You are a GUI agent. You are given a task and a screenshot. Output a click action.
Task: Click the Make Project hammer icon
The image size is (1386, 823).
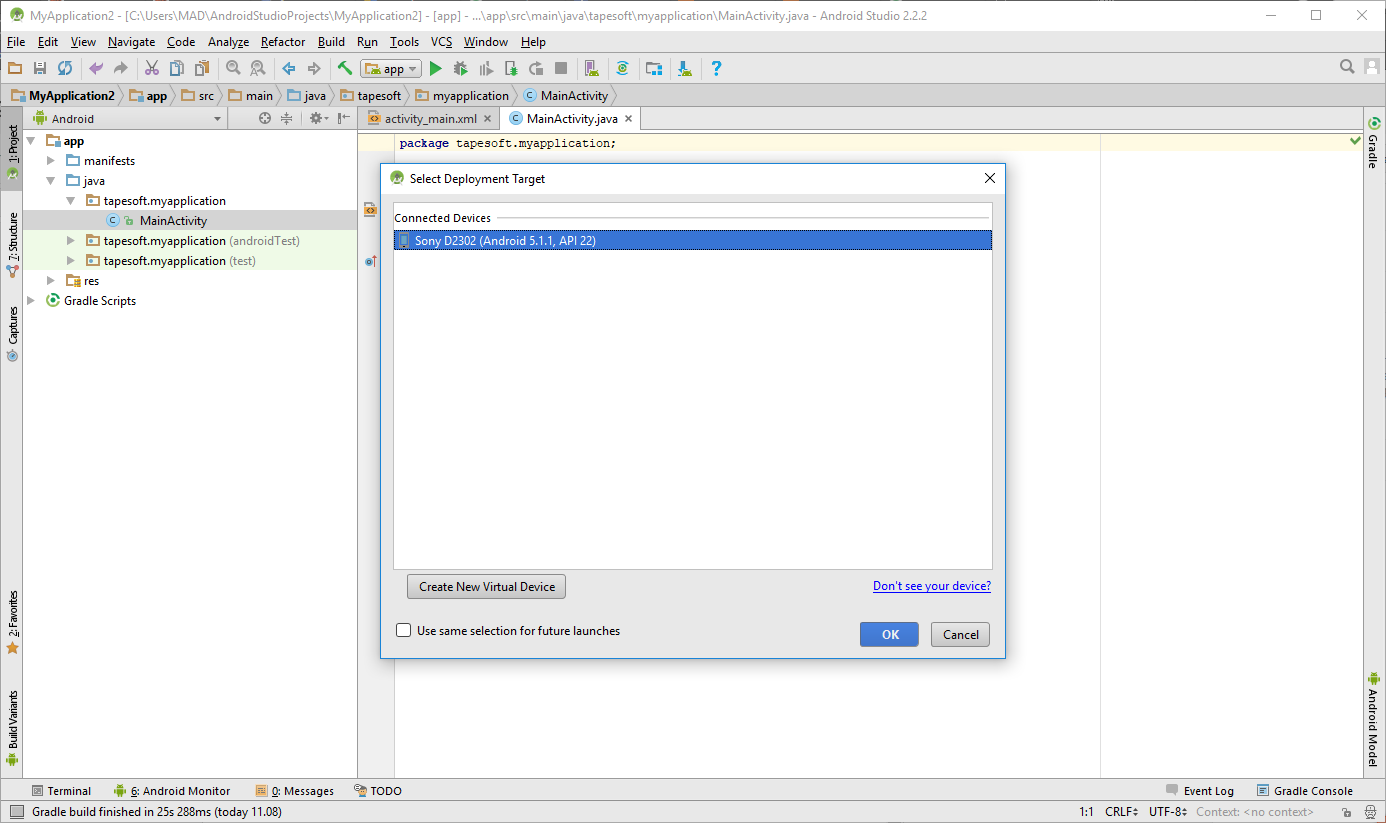(344, 68)
